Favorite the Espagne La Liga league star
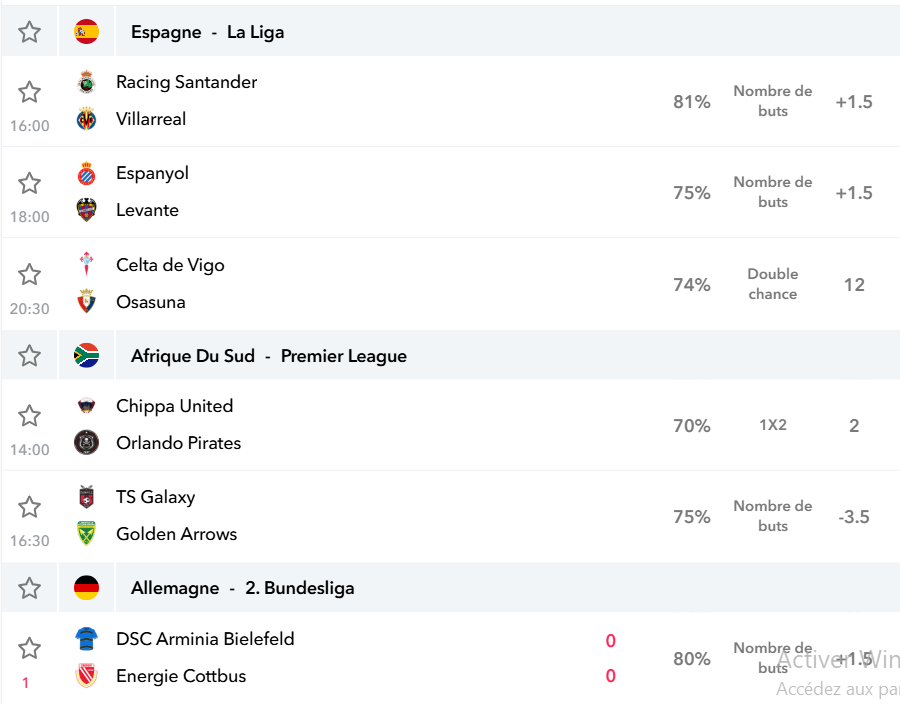This screenshot has height=704, width=900. [x=29, y=32]
